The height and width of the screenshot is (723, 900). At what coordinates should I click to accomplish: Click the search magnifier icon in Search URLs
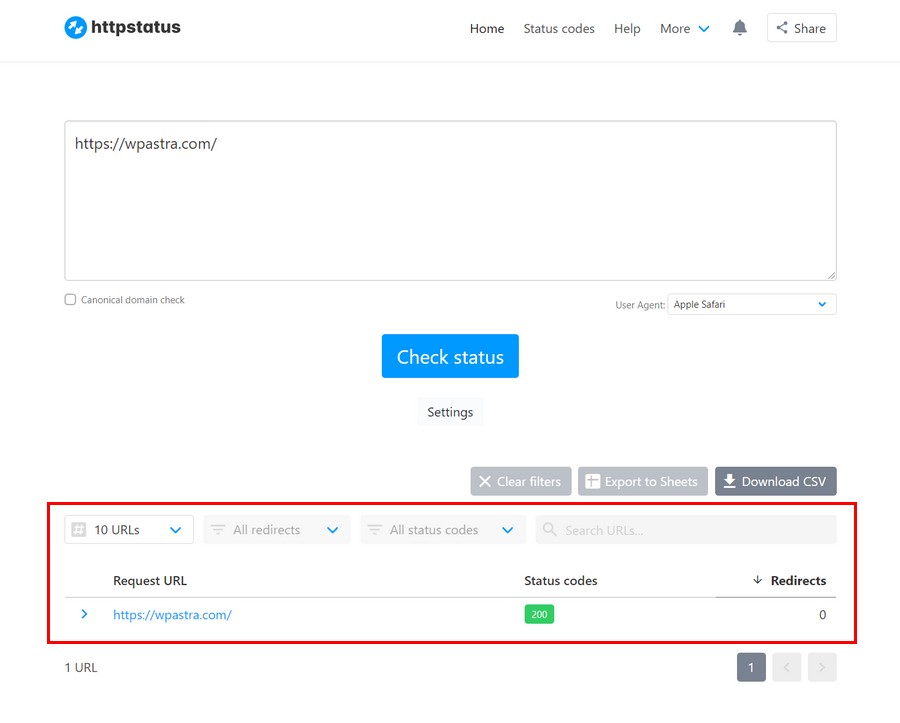tap(549, 529)
